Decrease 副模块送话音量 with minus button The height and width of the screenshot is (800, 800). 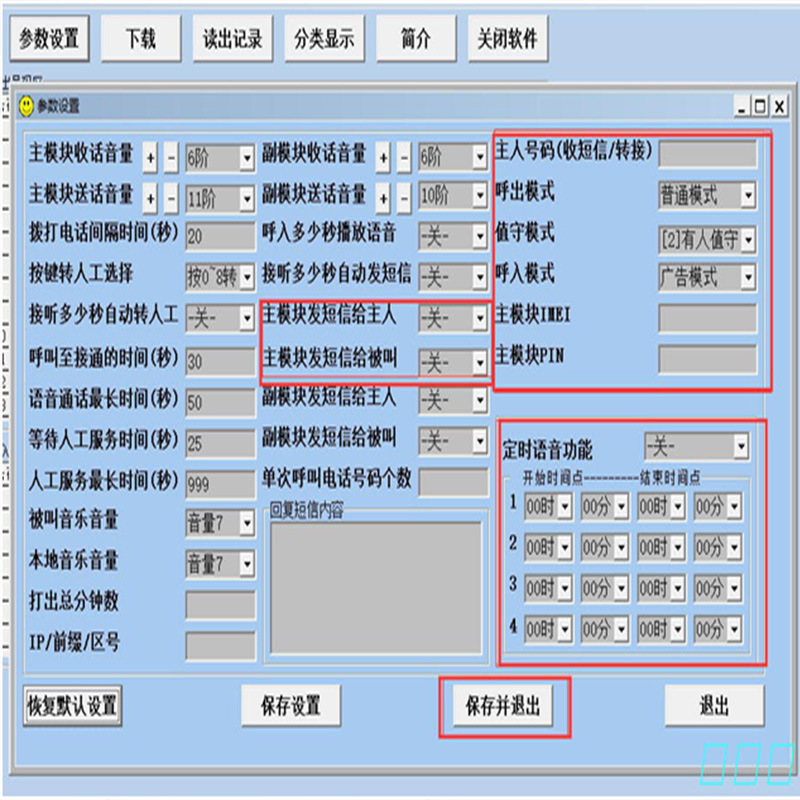pos(404,198)
